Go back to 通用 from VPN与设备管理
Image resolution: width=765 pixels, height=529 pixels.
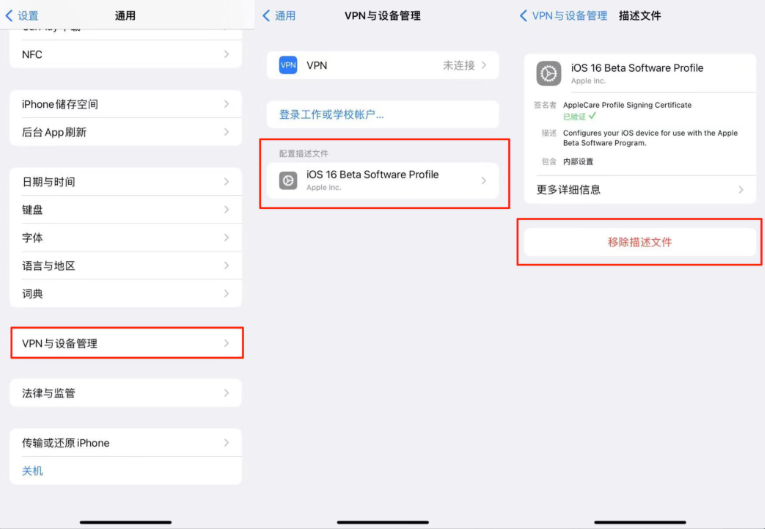click(x=279, y=16)
